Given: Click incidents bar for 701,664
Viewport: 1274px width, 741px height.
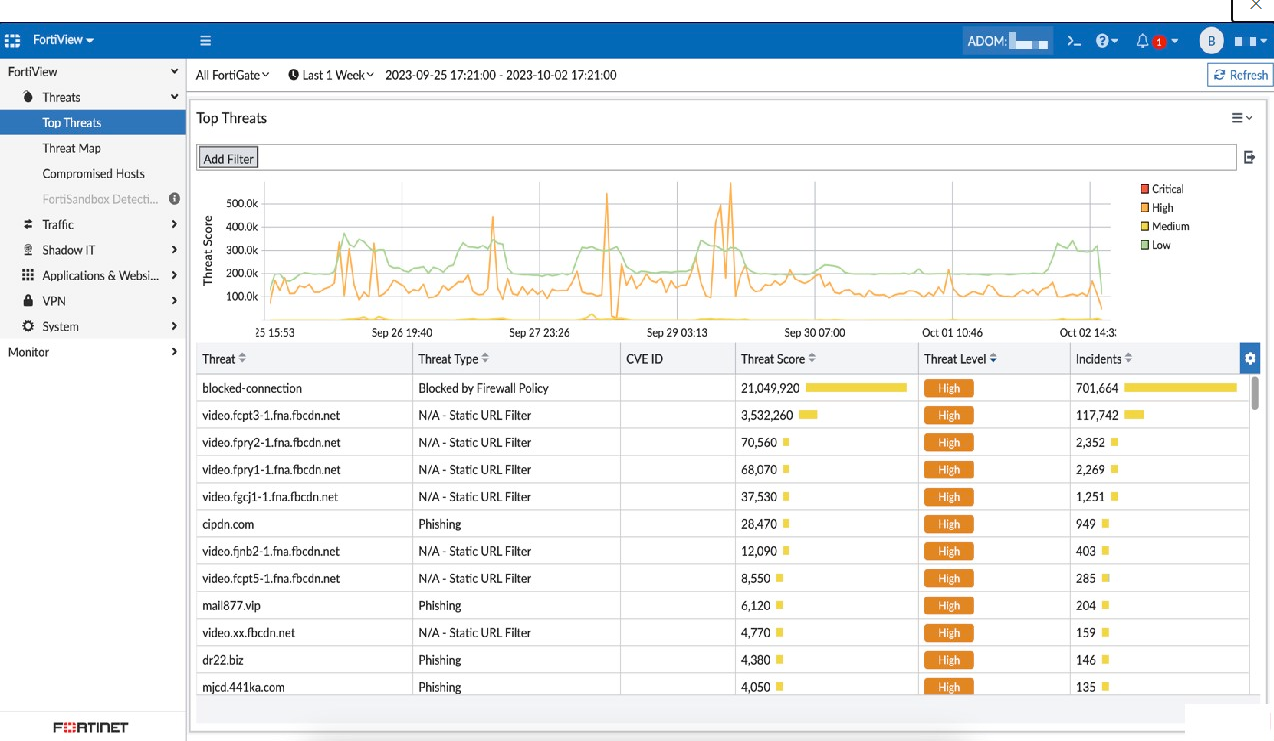Looking at the screenshot, I should 1180,388.
